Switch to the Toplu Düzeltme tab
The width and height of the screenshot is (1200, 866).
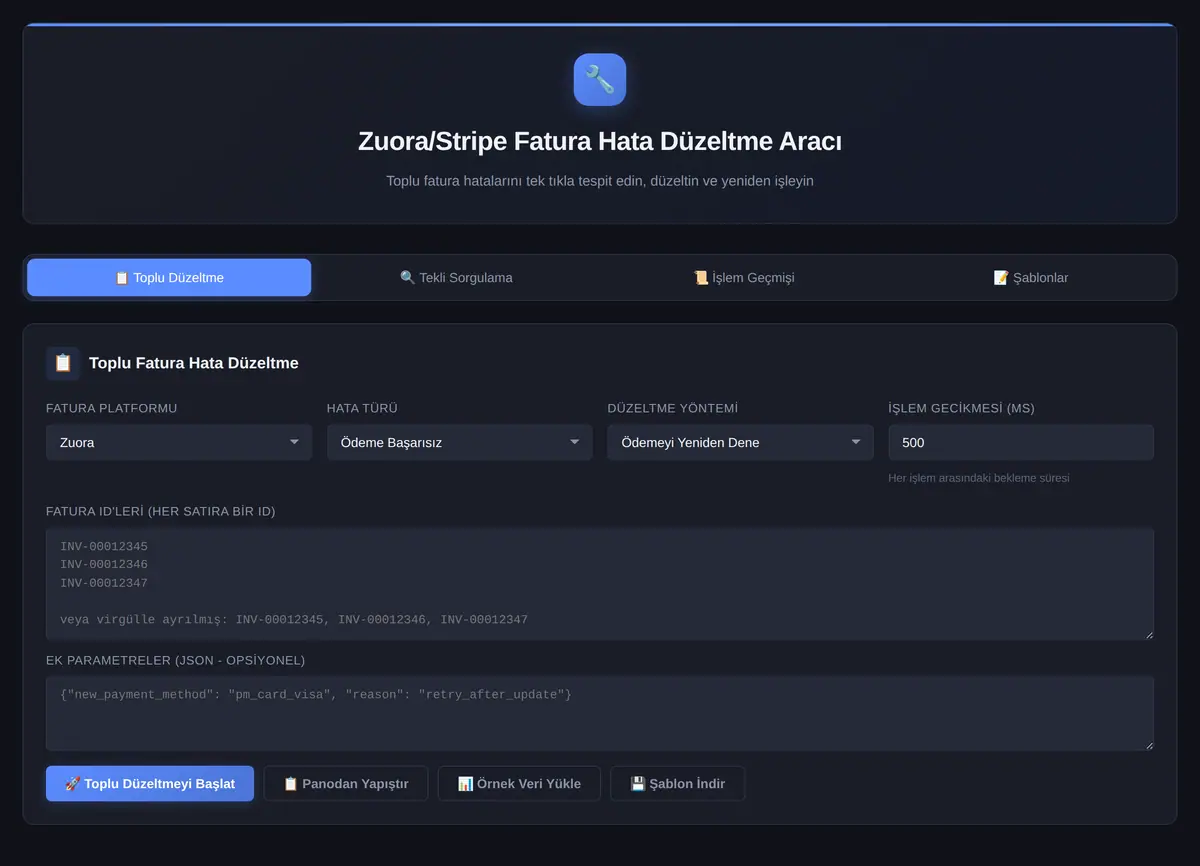click(169, 277)
